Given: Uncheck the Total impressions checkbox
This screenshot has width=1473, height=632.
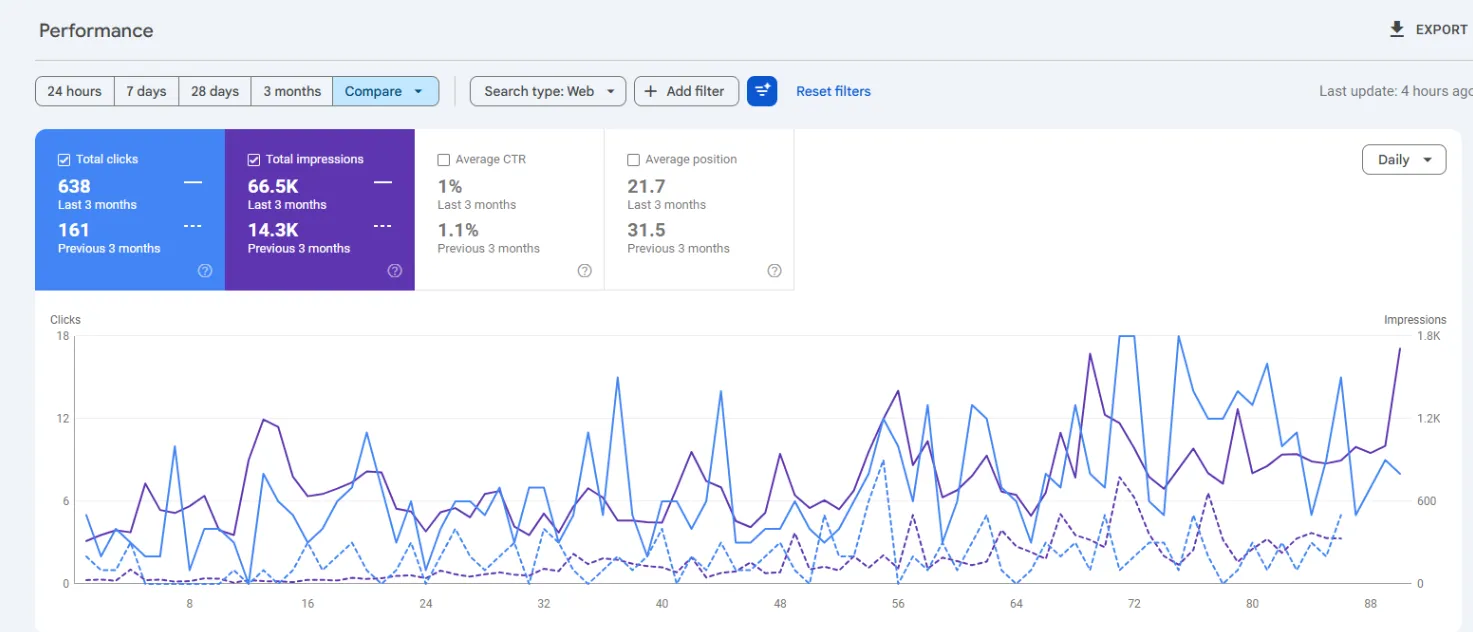Looking at the screenshot, I should (253, 159).
